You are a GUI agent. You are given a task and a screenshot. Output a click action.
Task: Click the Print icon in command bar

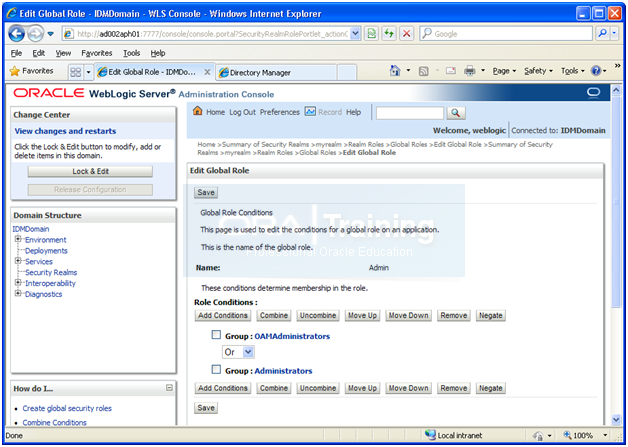469,71
